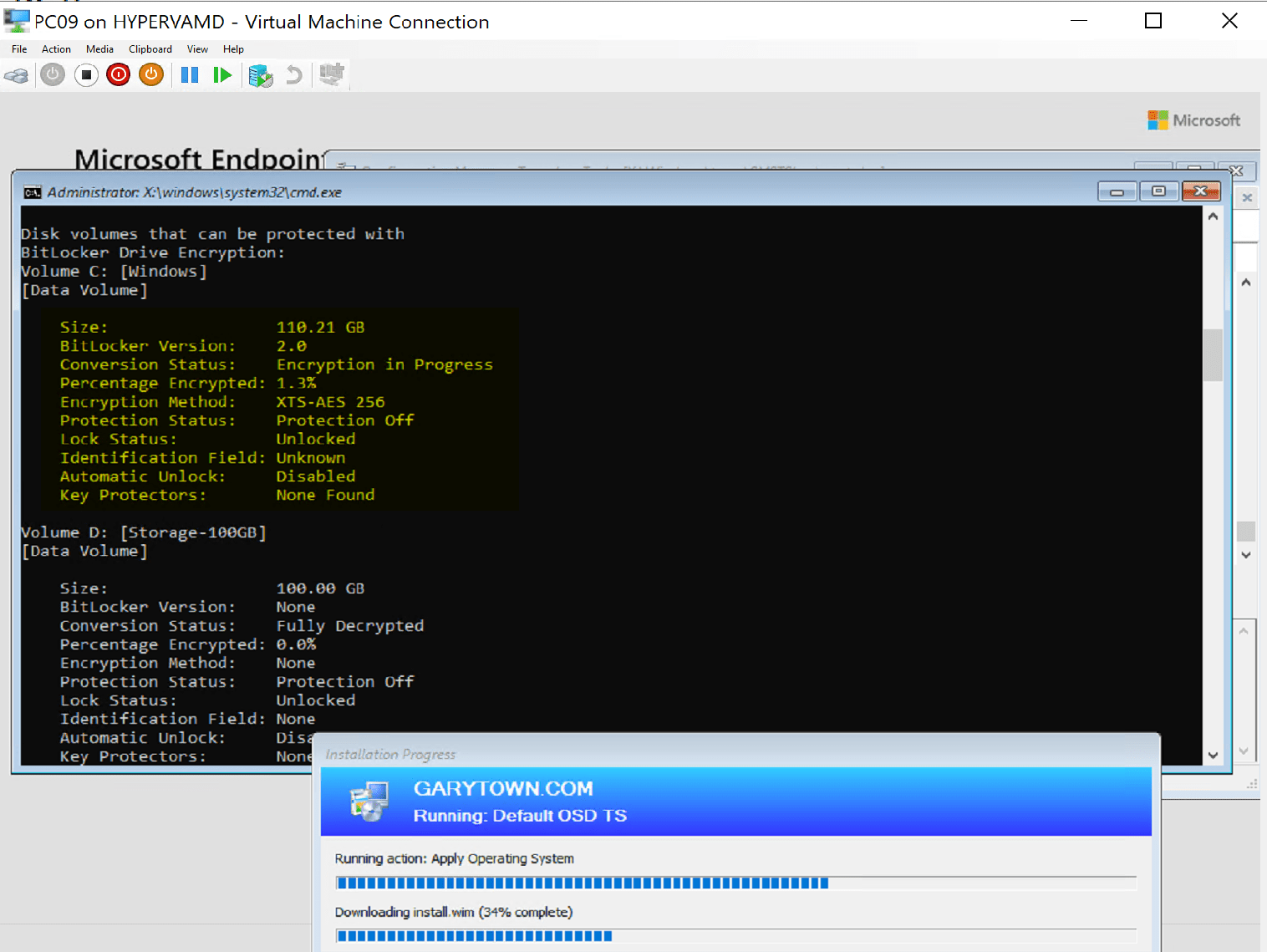
Task: Restore down the cmd.exe console window
Action: (x=1159, y=191)
